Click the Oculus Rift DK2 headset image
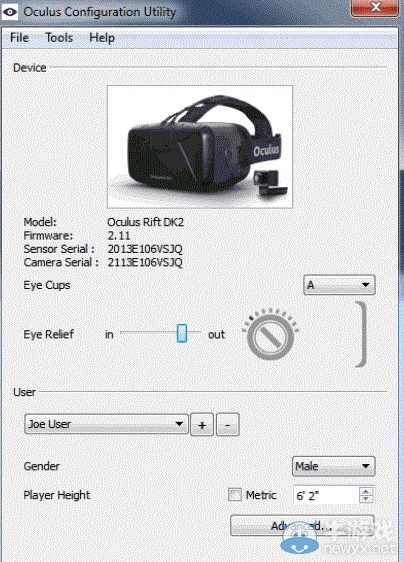Image resolution: width=404 pixels, height=562 pixels. point(200,146)
